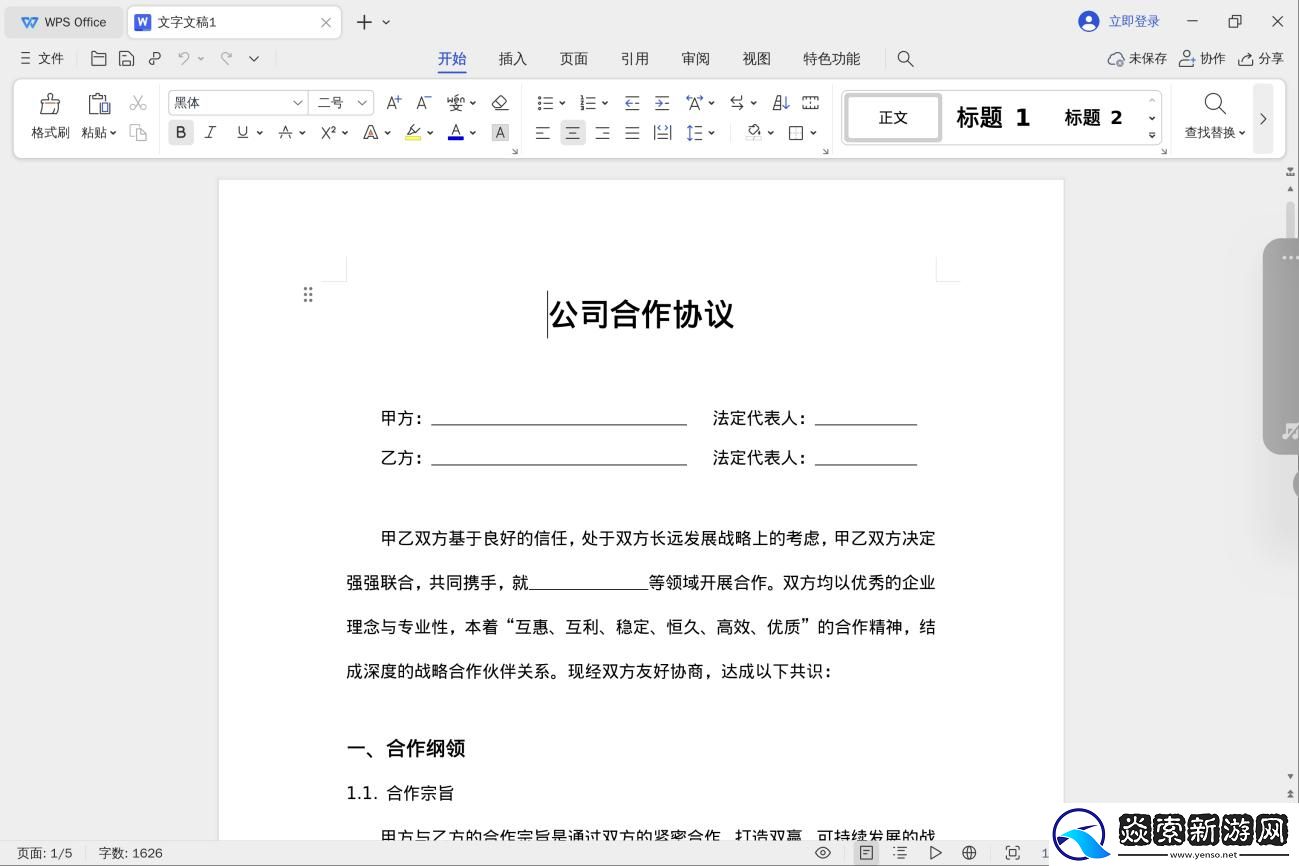Open the sort text icon

click(780, 102)
